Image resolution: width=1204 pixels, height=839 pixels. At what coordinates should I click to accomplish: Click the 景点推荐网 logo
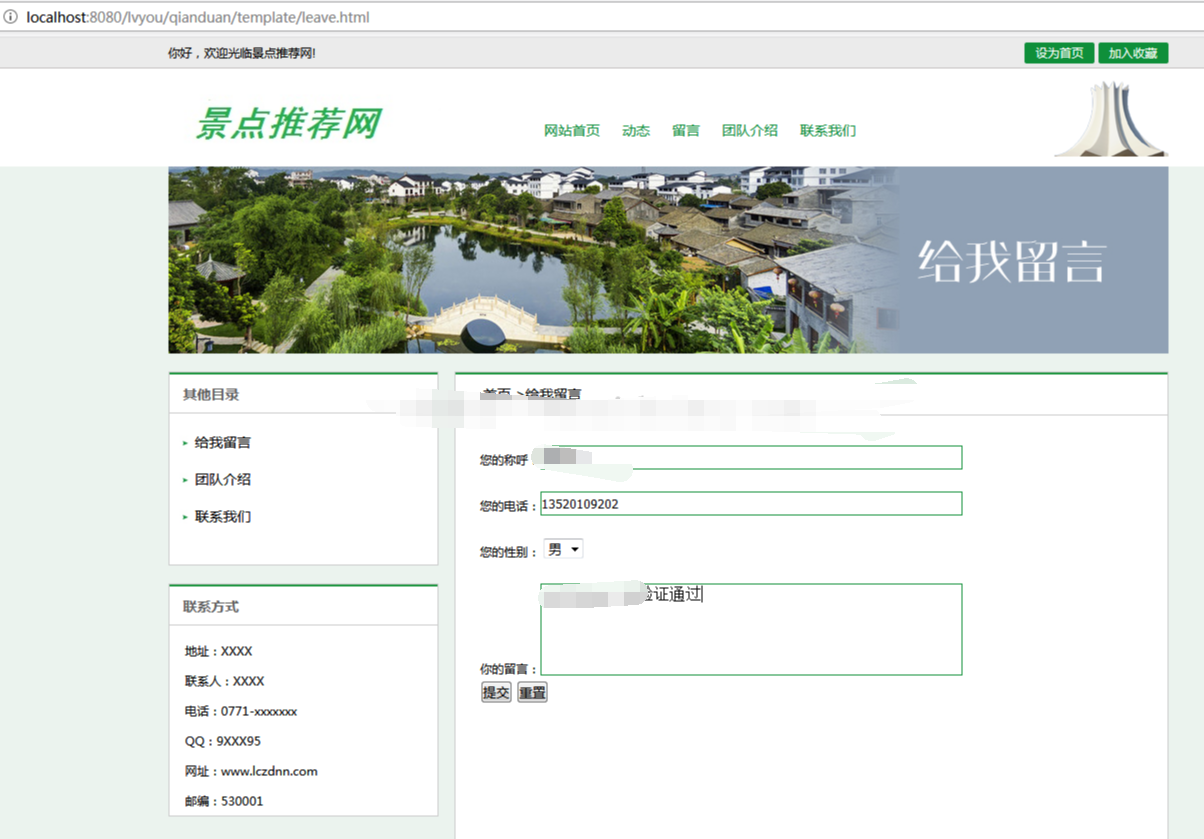[x=288, y=124]
